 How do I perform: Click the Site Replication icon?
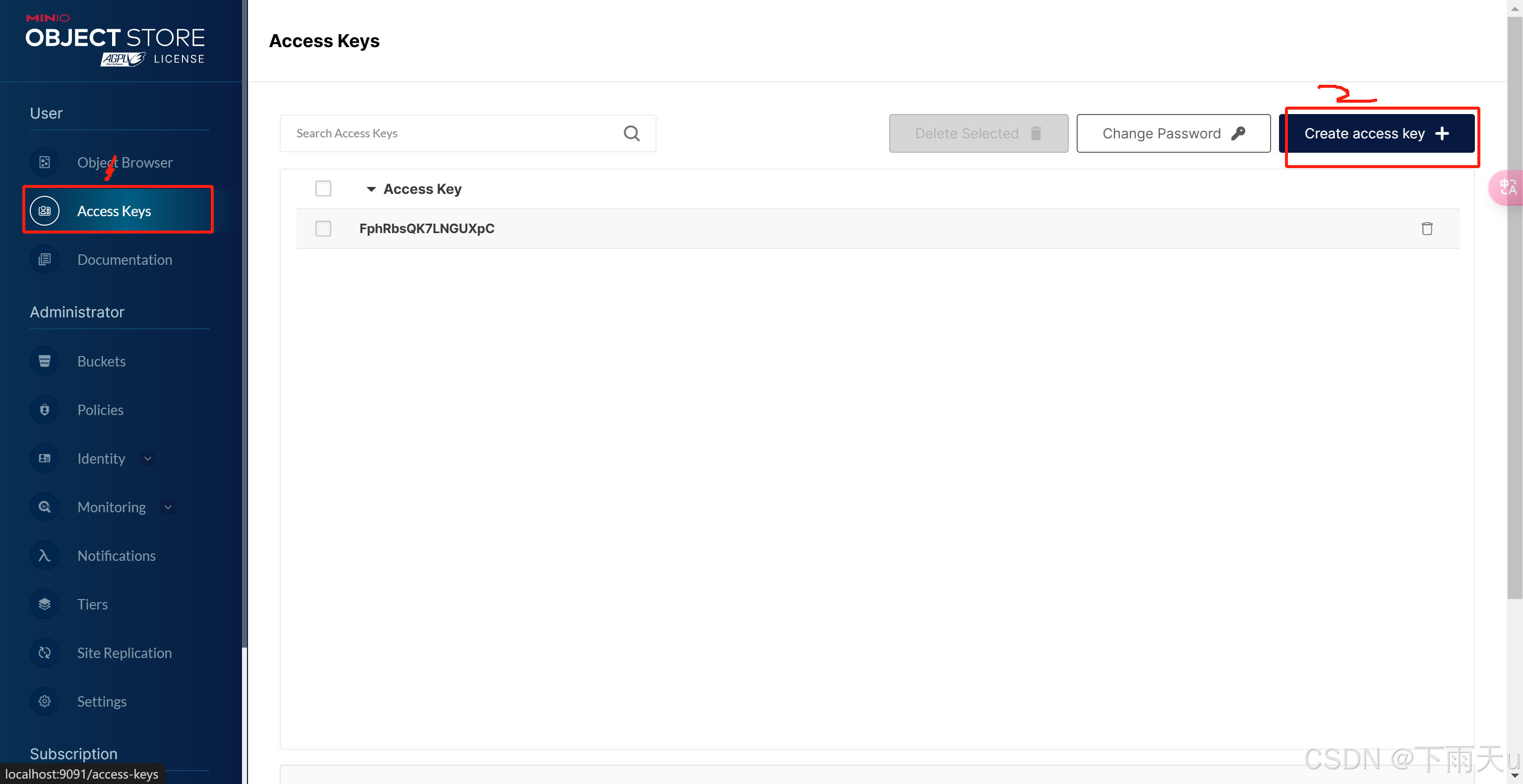pyautogui.click(x=44, y=653)
